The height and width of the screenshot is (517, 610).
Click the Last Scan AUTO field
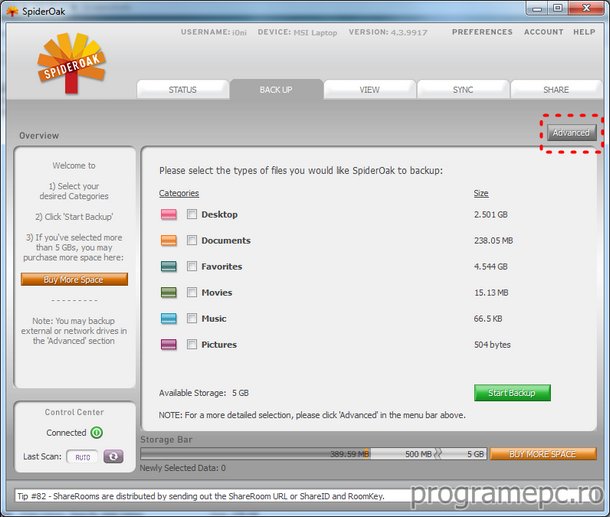pos(82,457)
